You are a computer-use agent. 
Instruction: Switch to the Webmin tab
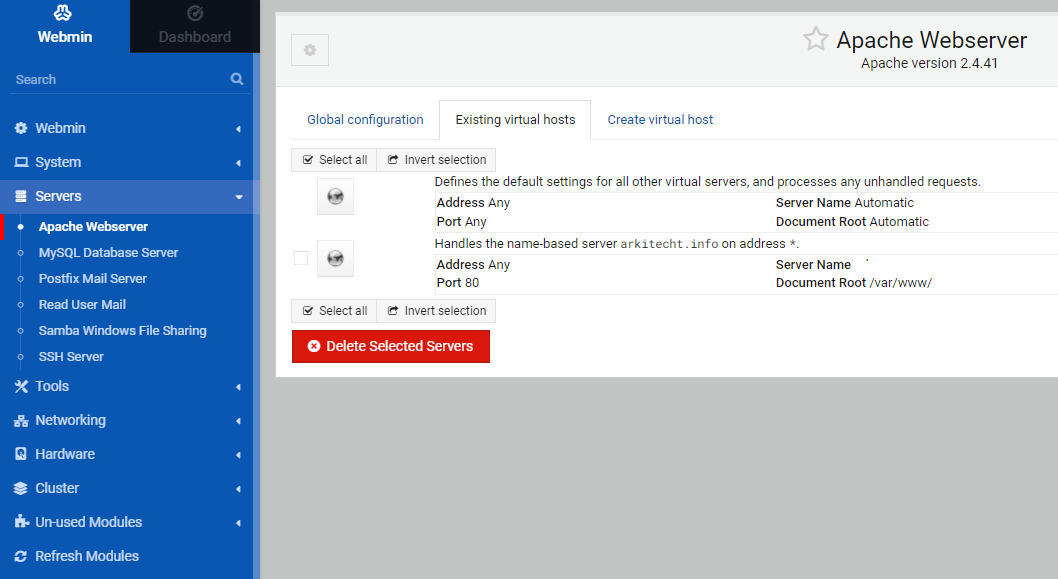(65, 26)
